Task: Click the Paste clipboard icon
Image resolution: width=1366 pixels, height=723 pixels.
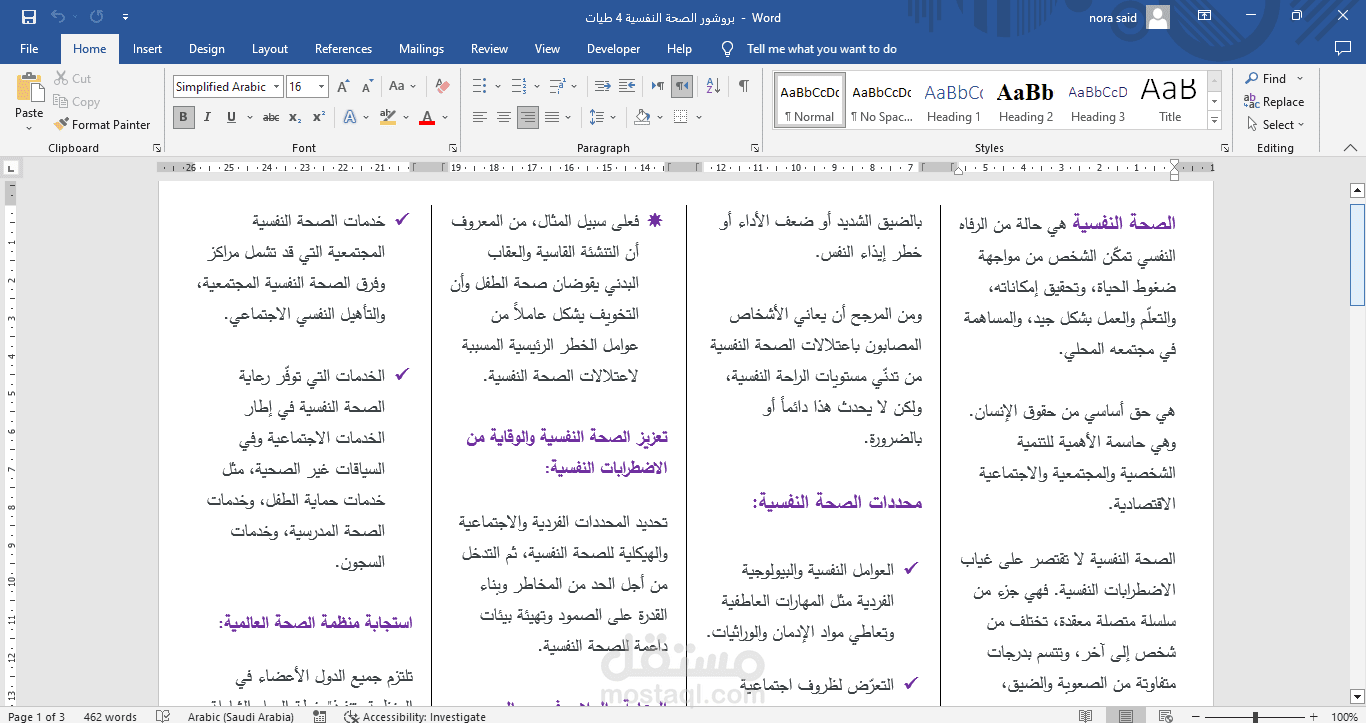Action: [29, 86]
